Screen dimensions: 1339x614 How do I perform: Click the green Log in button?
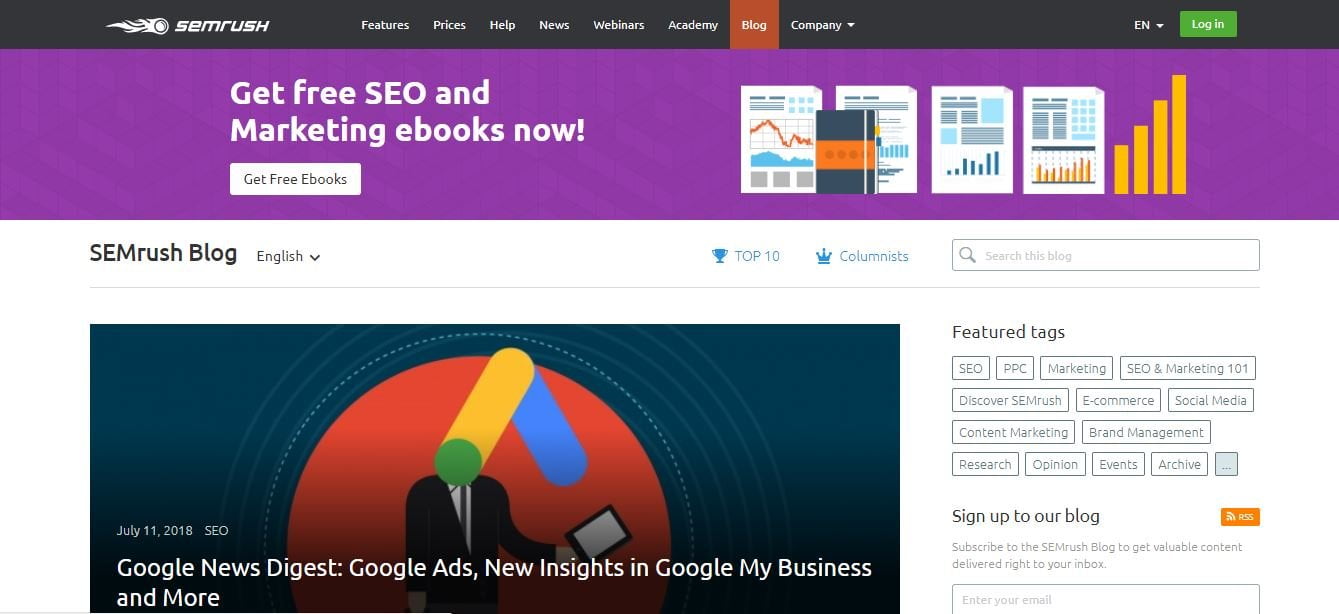[x=1208, y=24]
